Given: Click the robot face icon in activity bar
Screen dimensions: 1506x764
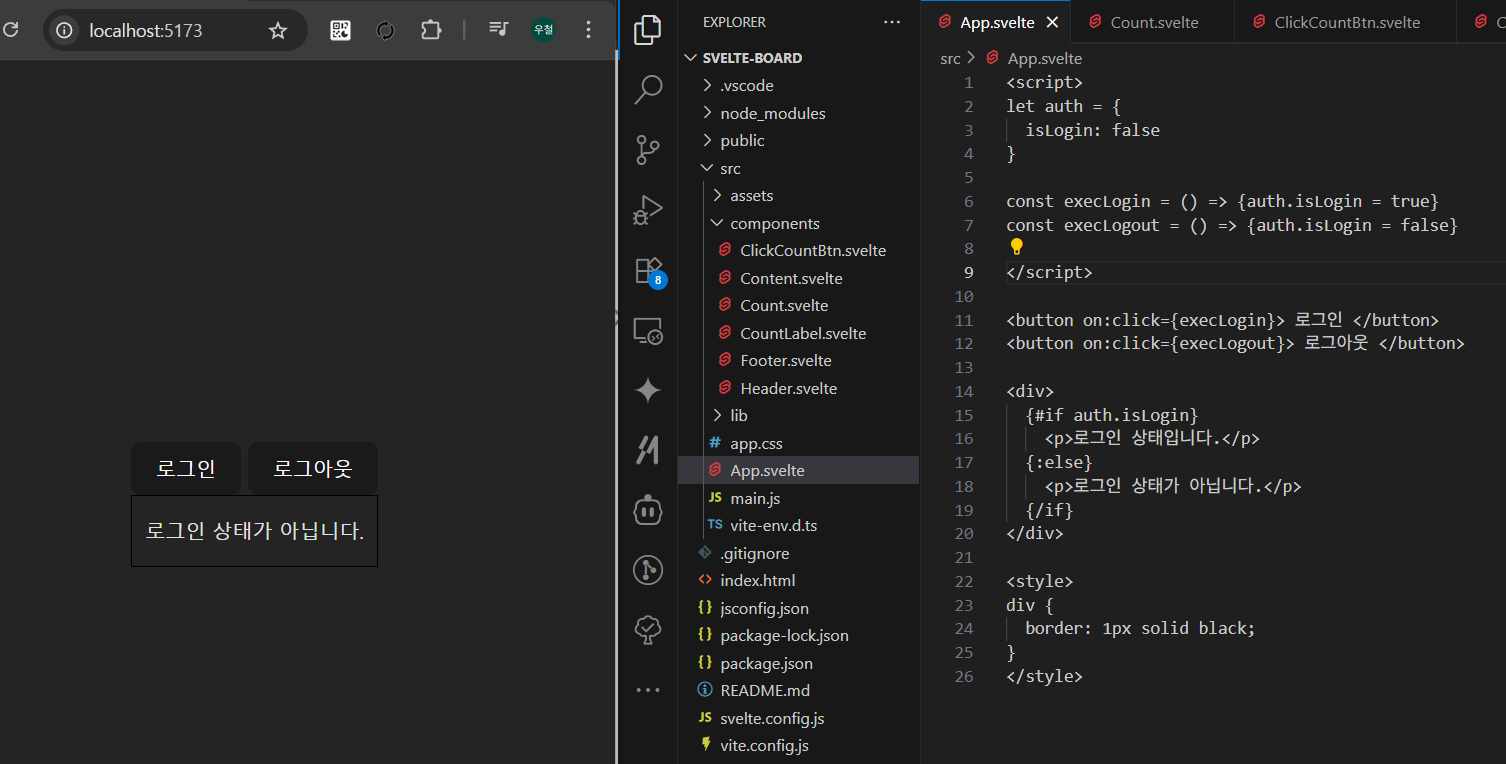Looking at the screenshot, I should coord(648,510).
